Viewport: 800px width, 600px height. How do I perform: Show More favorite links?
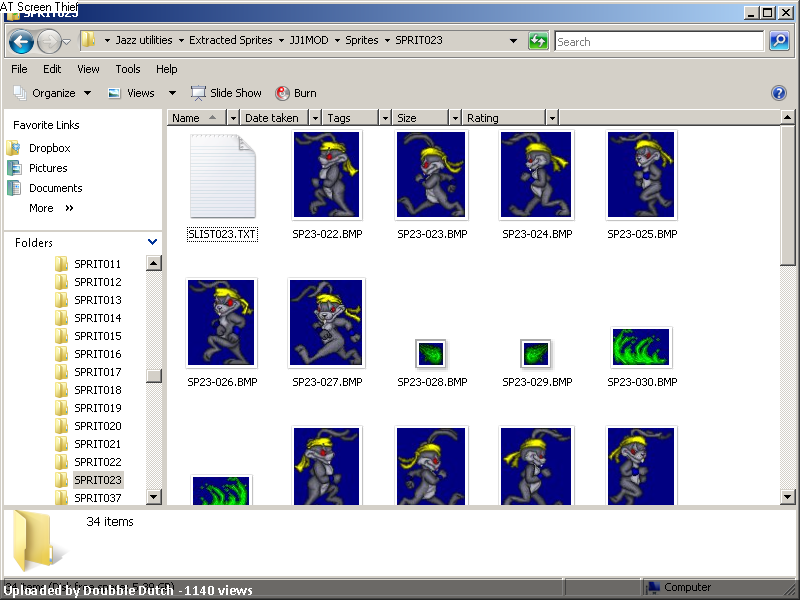(x=51, y=208)
